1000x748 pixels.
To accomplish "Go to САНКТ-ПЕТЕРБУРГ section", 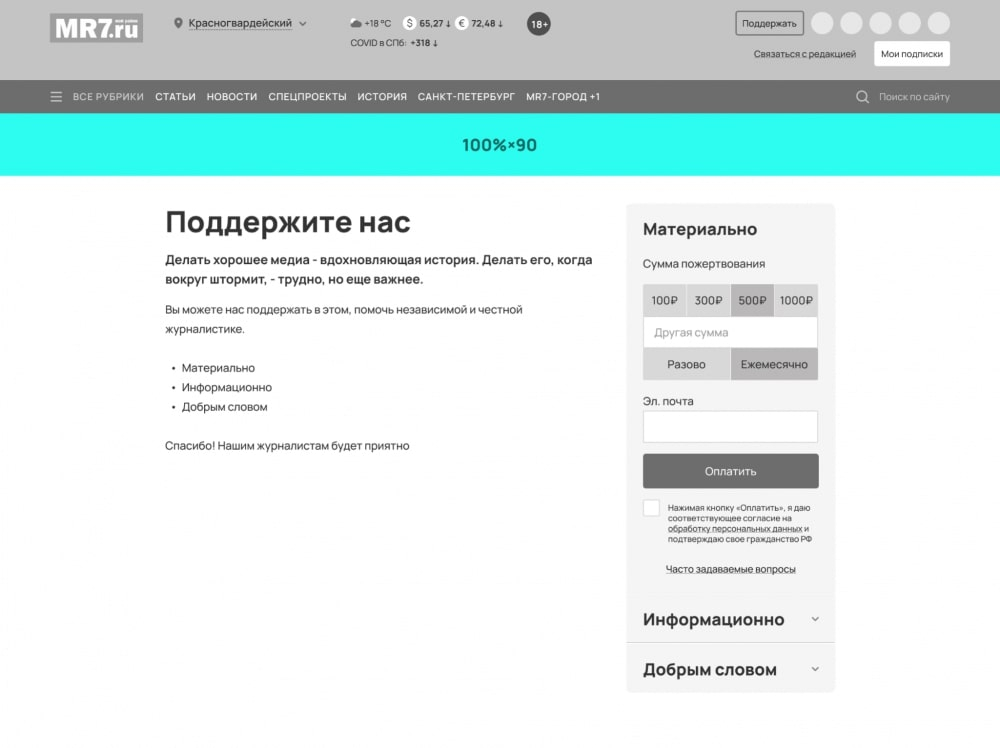I will tap(466, 97).
